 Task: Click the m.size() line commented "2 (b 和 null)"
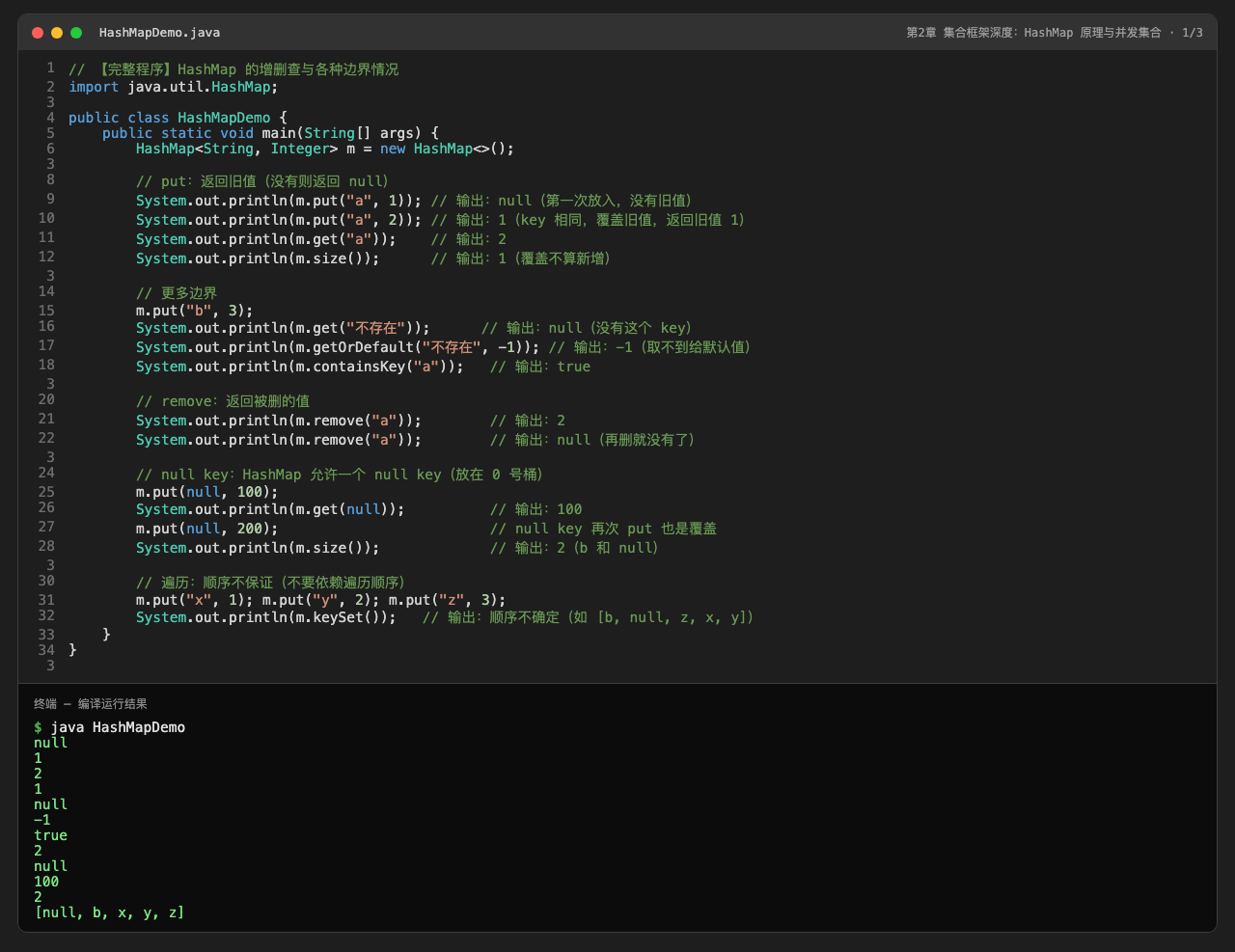point(398,548)
